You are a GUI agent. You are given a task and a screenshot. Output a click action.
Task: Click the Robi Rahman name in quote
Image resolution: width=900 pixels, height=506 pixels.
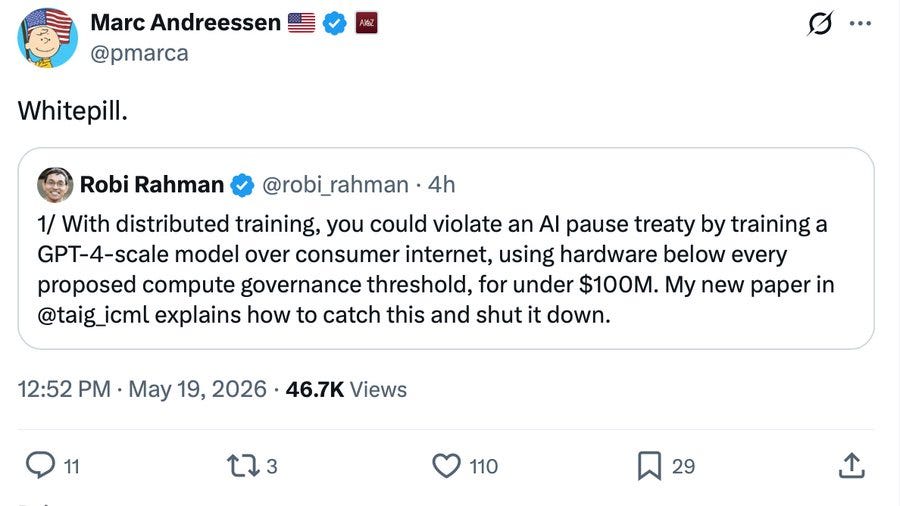(x=152, y=185)
